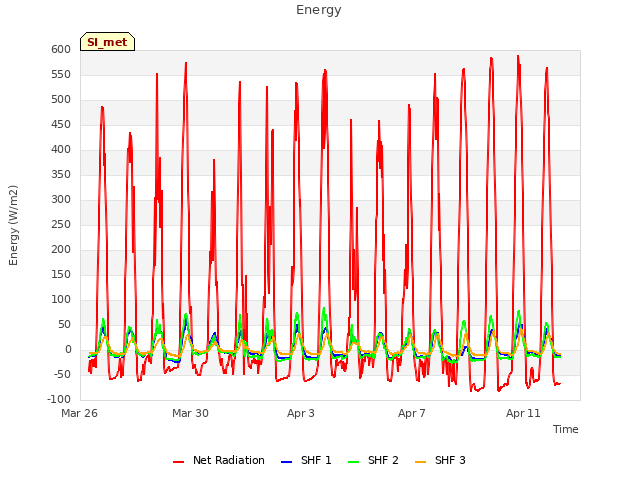
Task: Click the Energy (W/m2) y-axis label
Action: point(13,225)
